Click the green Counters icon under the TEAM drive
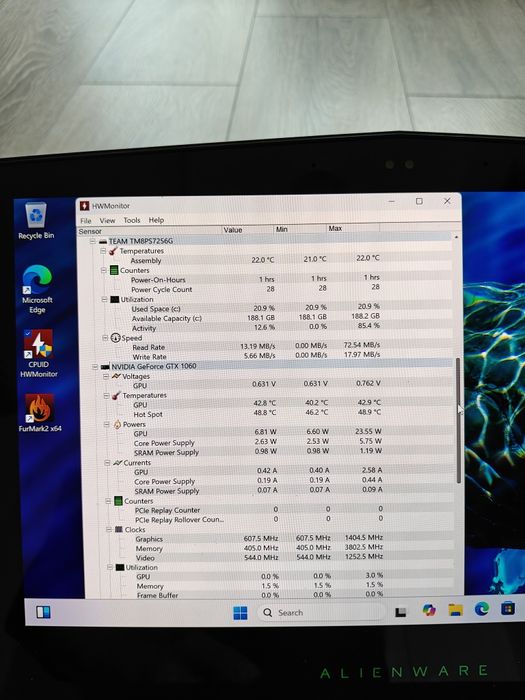The width and height of the screenshot is (525, 700). pos(114,270)
